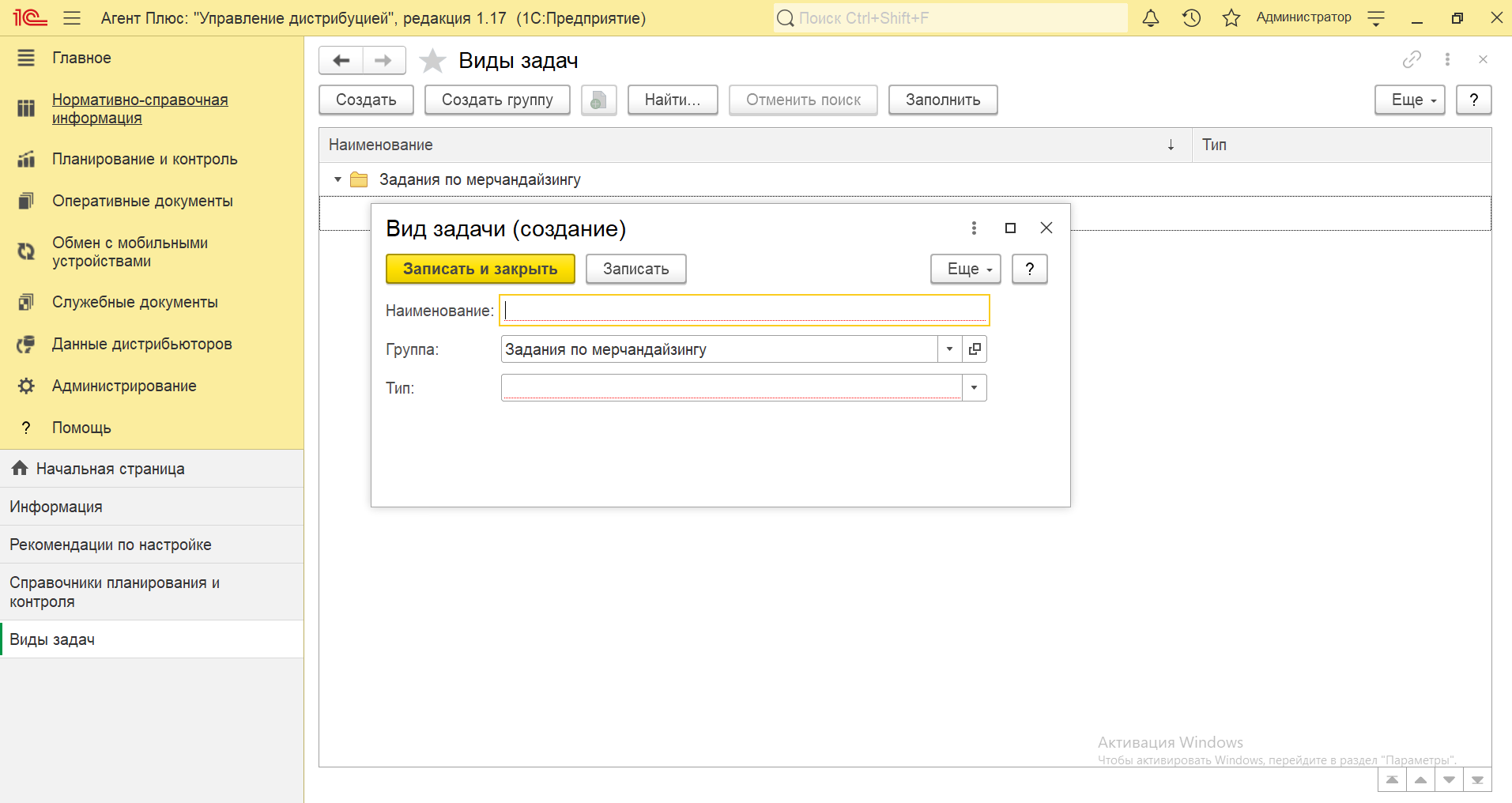Click the Администрирование gear icon

[x=26, y=386]
